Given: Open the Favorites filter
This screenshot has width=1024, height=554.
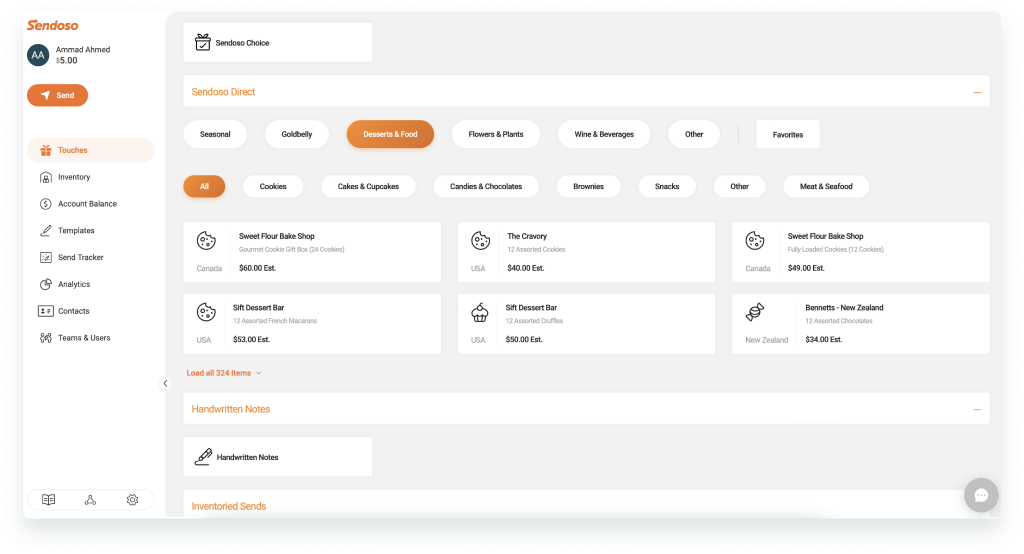Looking at the screenshot, I should coord(788,135).
